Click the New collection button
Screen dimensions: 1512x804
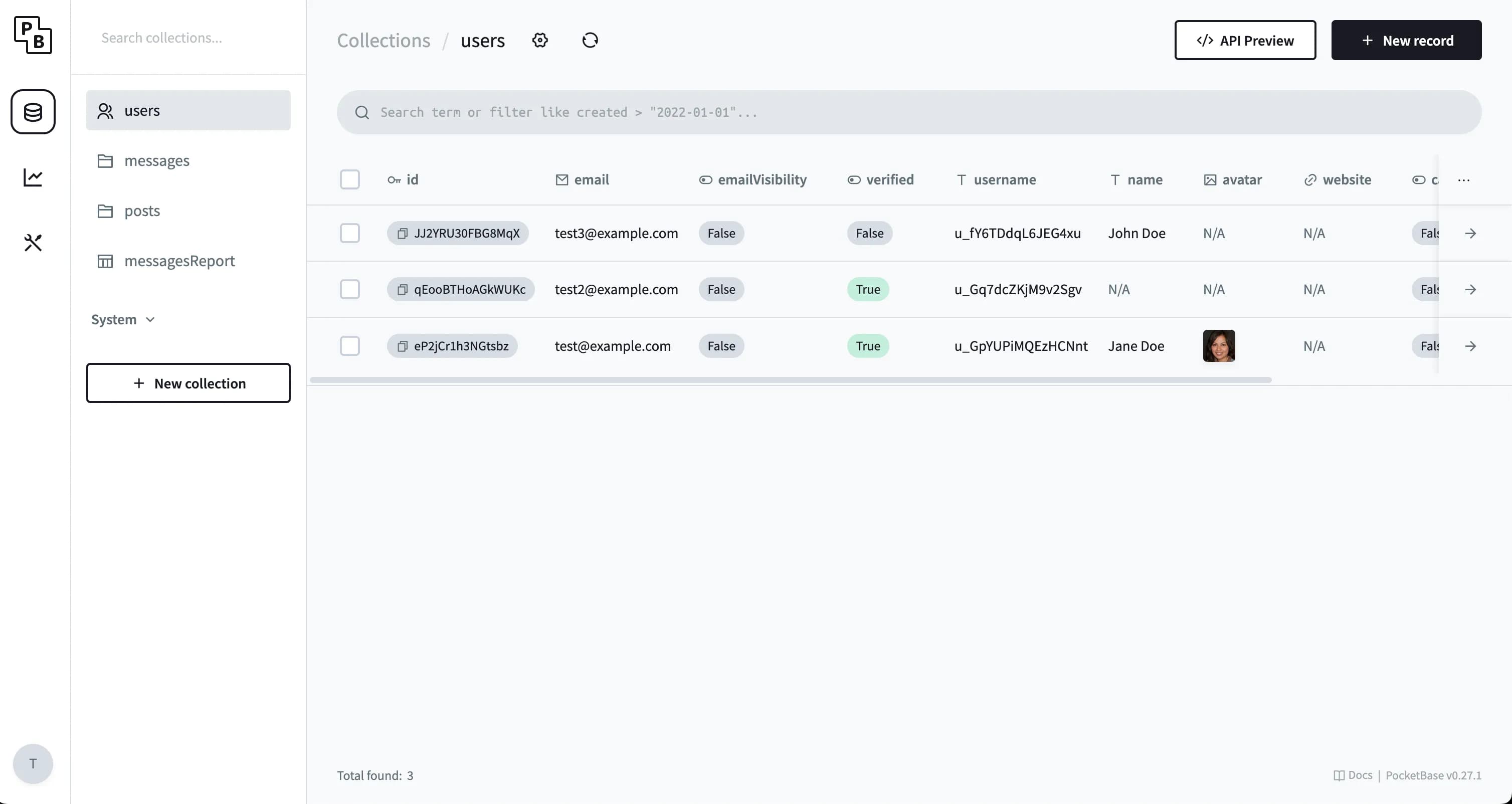point(188,383)
